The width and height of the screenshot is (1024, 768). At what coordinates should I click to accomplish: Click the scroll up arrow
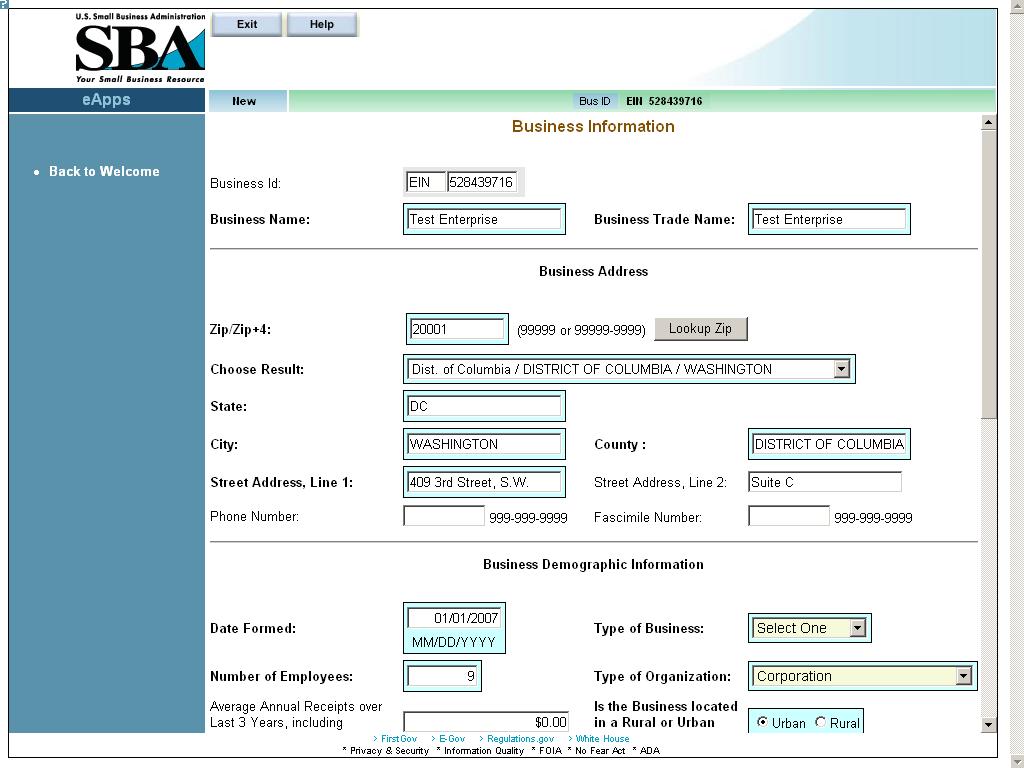tap(988, 122)
